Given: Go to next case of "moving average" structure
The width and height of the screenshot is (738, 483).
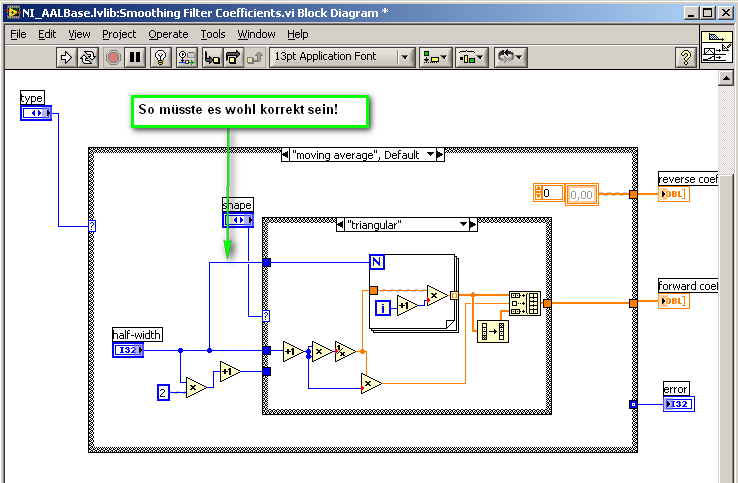Looking at the screenshot, I should 440,154.
